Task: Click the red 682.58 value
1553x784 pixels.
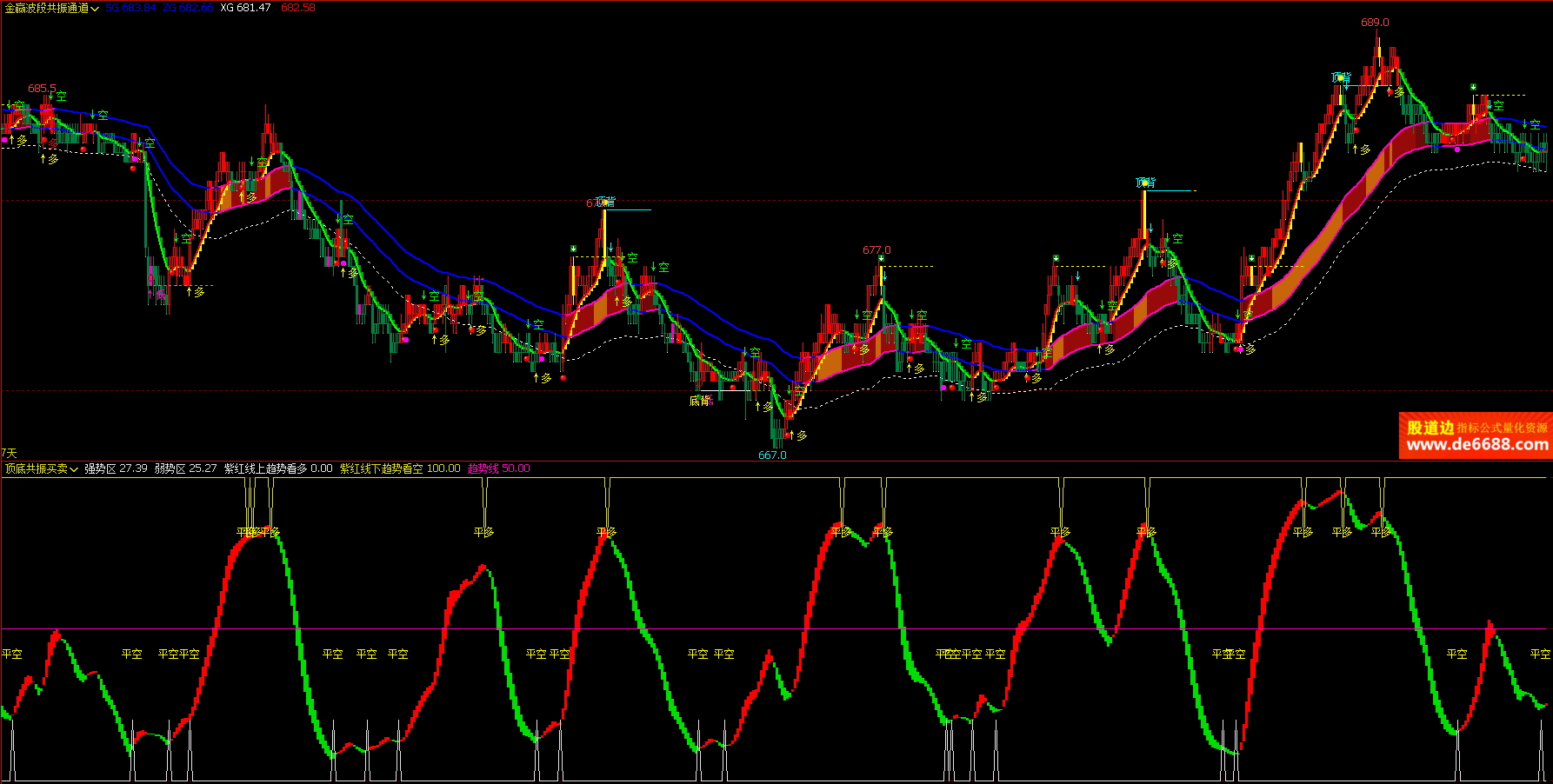Action: tap(298, 8)
